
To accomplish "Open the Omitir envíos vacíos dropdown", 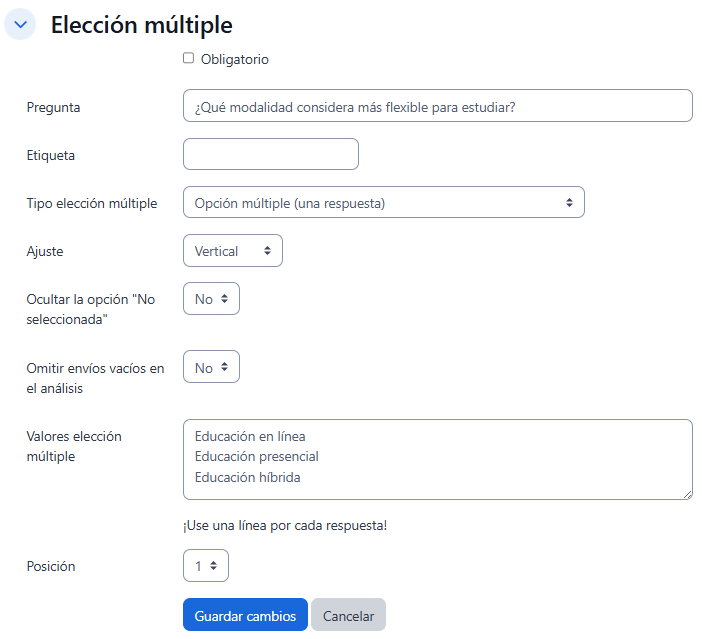I will (211, 368).
